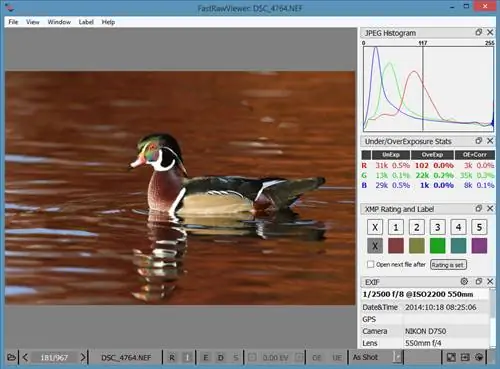Screen dimensions: 500x369
Task: Advance to next image with right arrow
Action: [83, 357]
